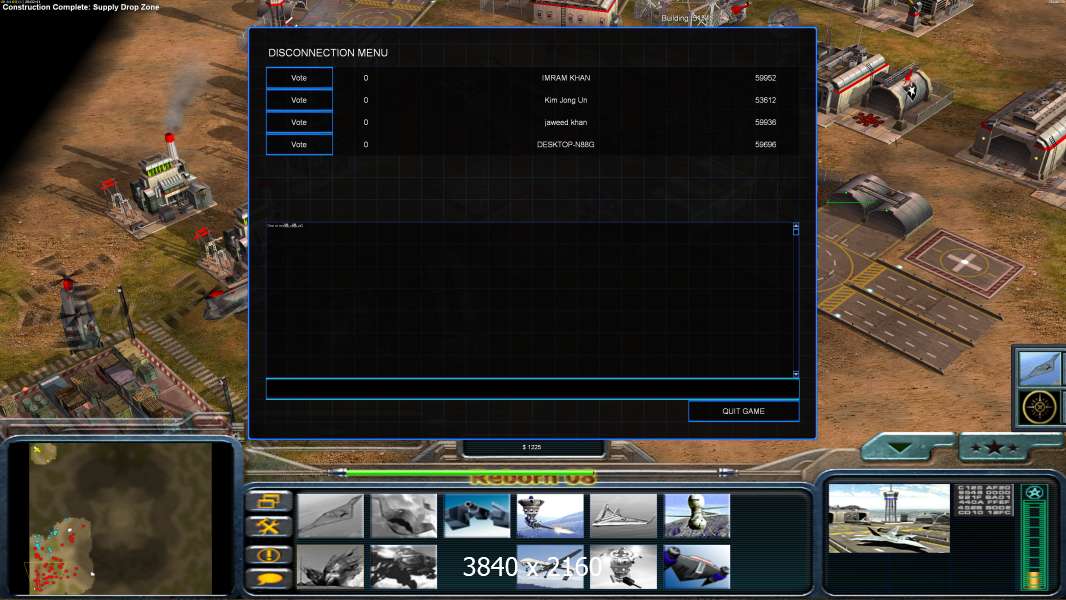Screen dimensions: 1066x600
Task: Choose the blue twin-cannon upgrade icon
Action: (x=477, y=516)
